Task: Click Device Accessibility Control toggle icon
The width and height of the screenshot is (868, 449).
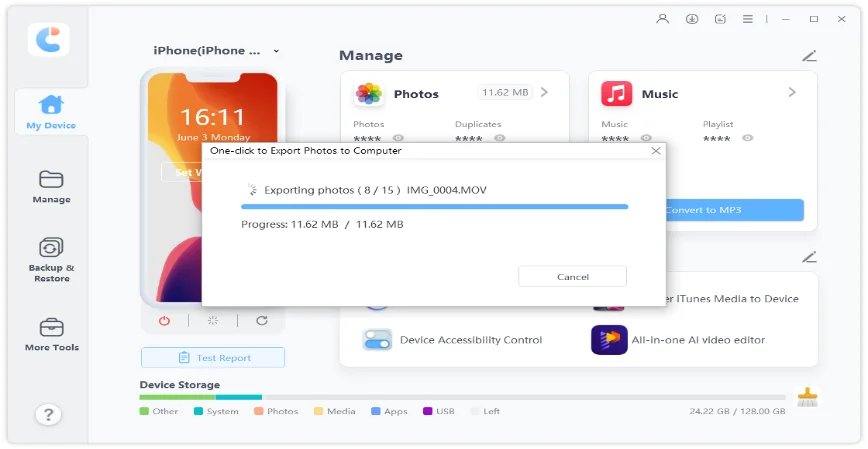Action: coord(377,340)
